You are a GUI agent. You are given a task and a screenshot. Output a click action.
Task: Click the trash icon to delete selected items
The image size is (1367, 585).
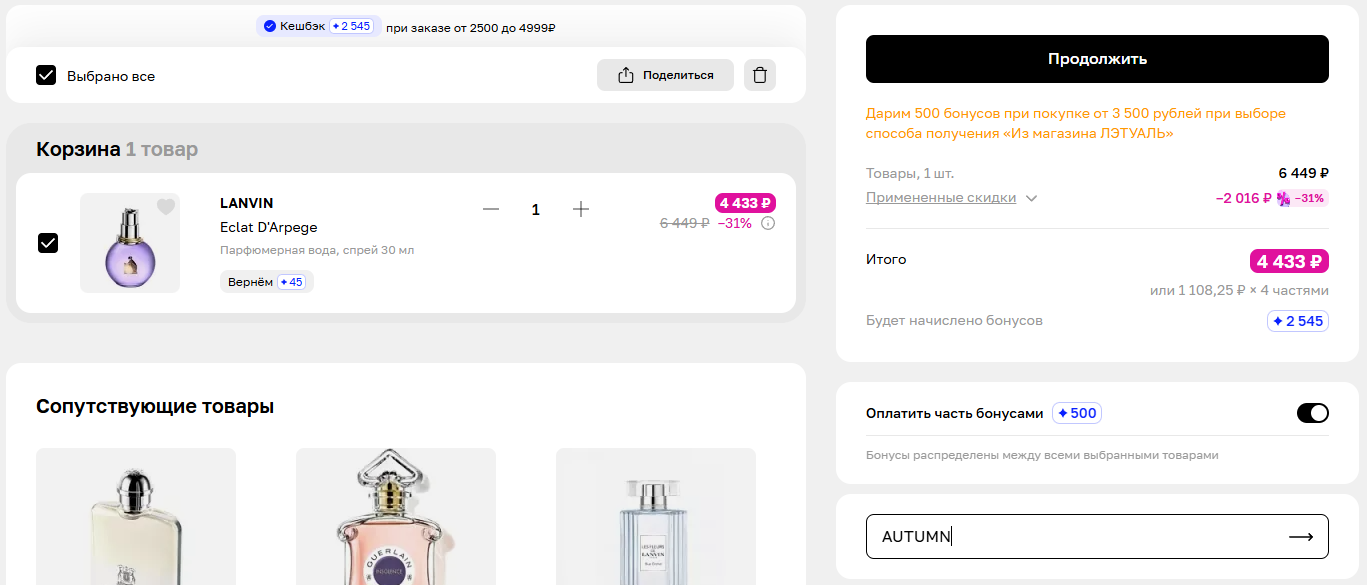(760, 75)
